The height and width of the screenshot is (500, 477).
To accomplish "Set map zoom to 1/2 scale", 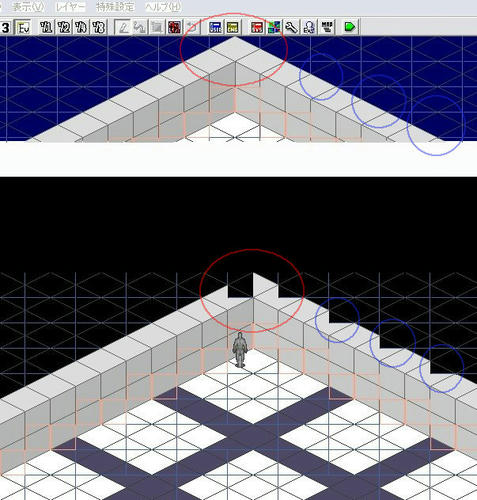I will (64, 27).
